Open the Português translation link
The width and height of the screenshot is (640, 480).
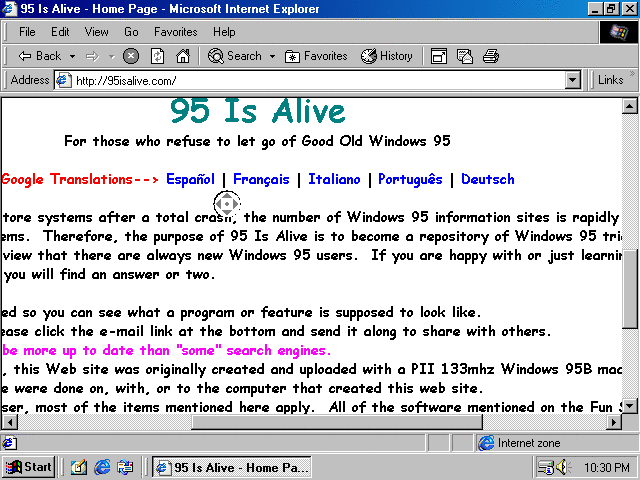point(410,179)
